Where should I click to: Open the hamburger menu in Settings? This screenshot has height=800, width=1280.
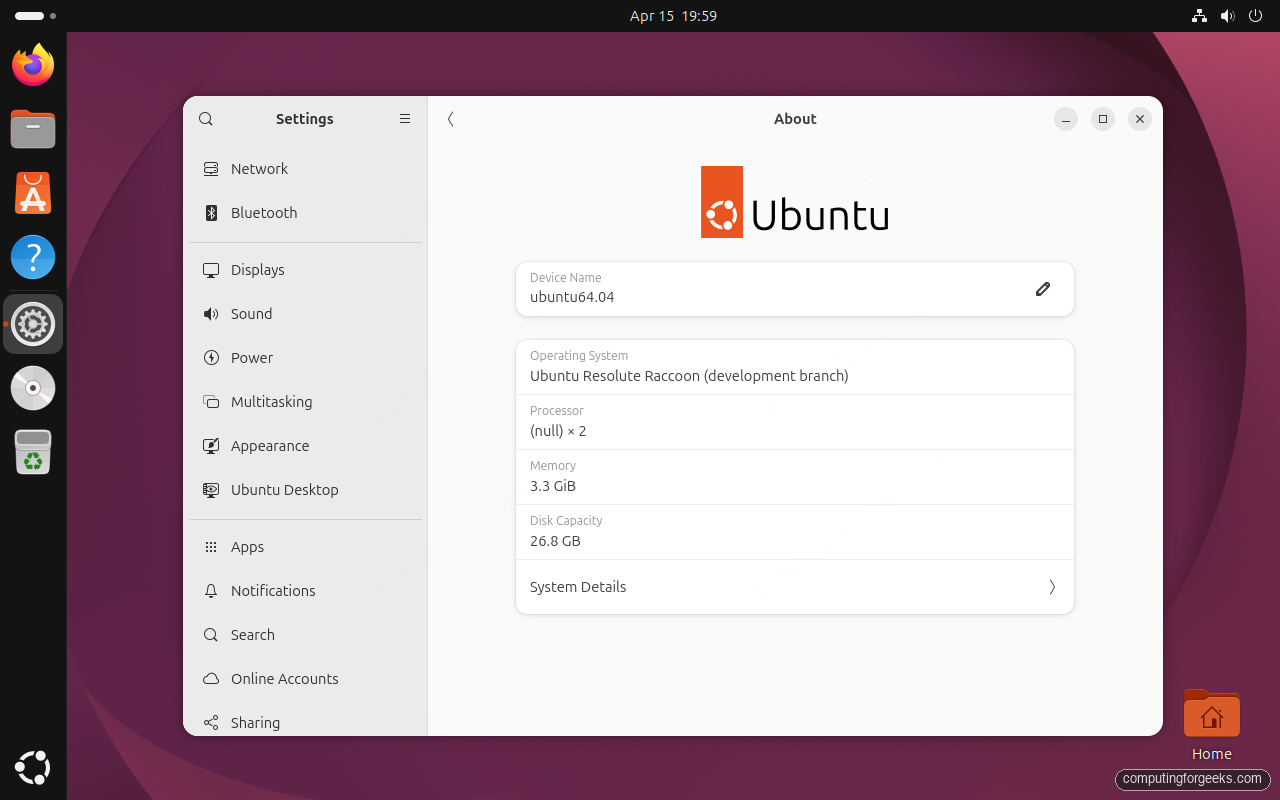[x=405, y=119]
